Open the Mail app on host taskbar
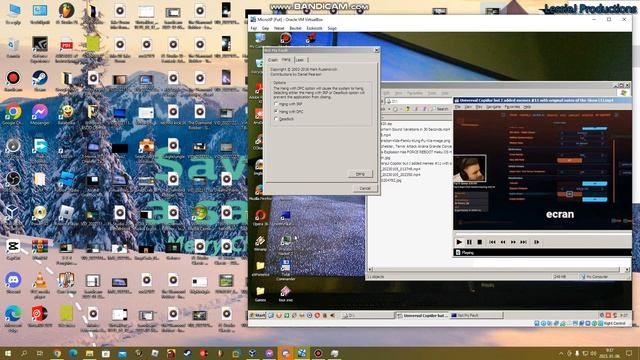 pyautogui.click(x=122, y=353)
